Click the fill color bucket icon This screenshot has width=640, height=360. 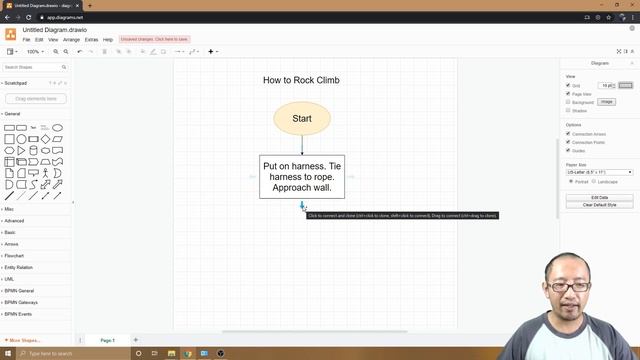pyautogui.click(x=142, y=52)
